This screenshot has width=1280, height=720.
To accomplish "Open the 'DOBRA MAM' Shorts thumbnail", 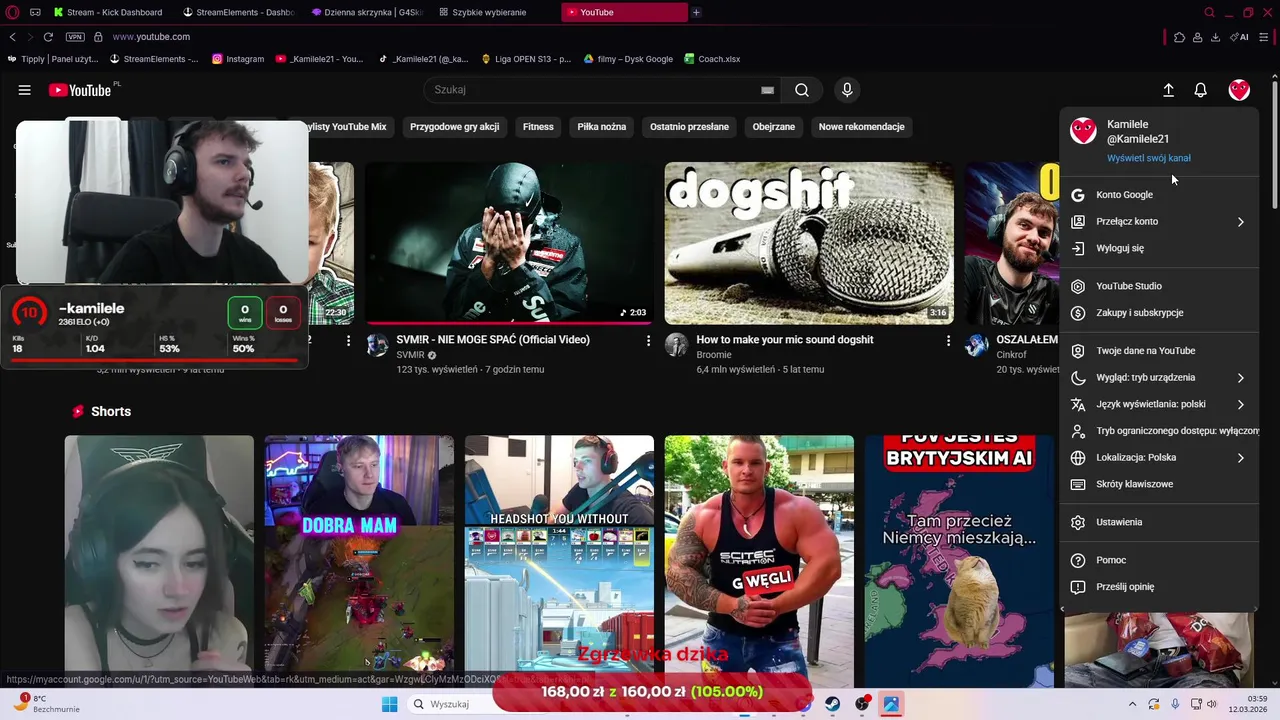I will (x=359, y=561).
